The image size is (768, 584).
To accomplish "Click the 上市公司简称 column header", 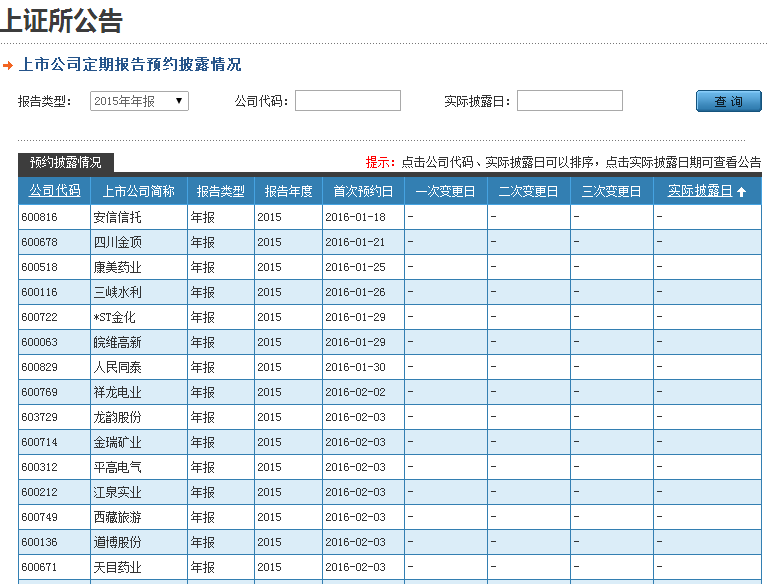I will point(139,191).
